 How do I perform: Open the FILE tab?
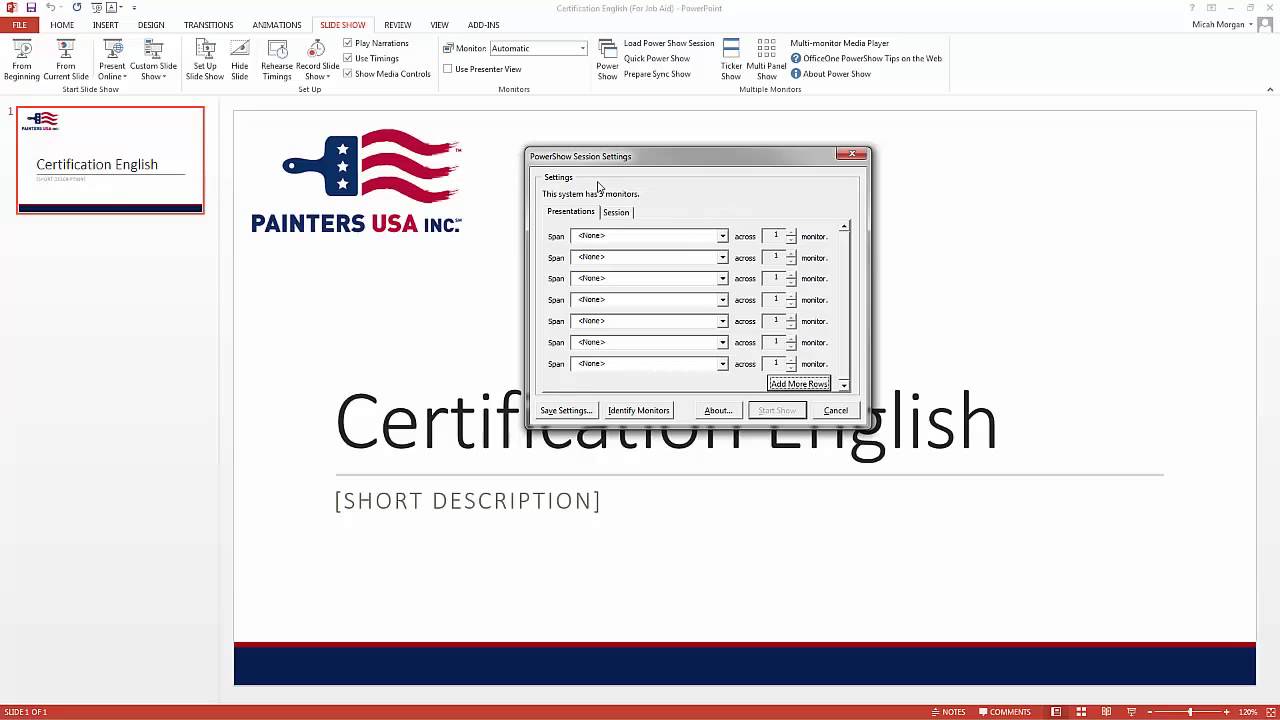click(19, 25)
